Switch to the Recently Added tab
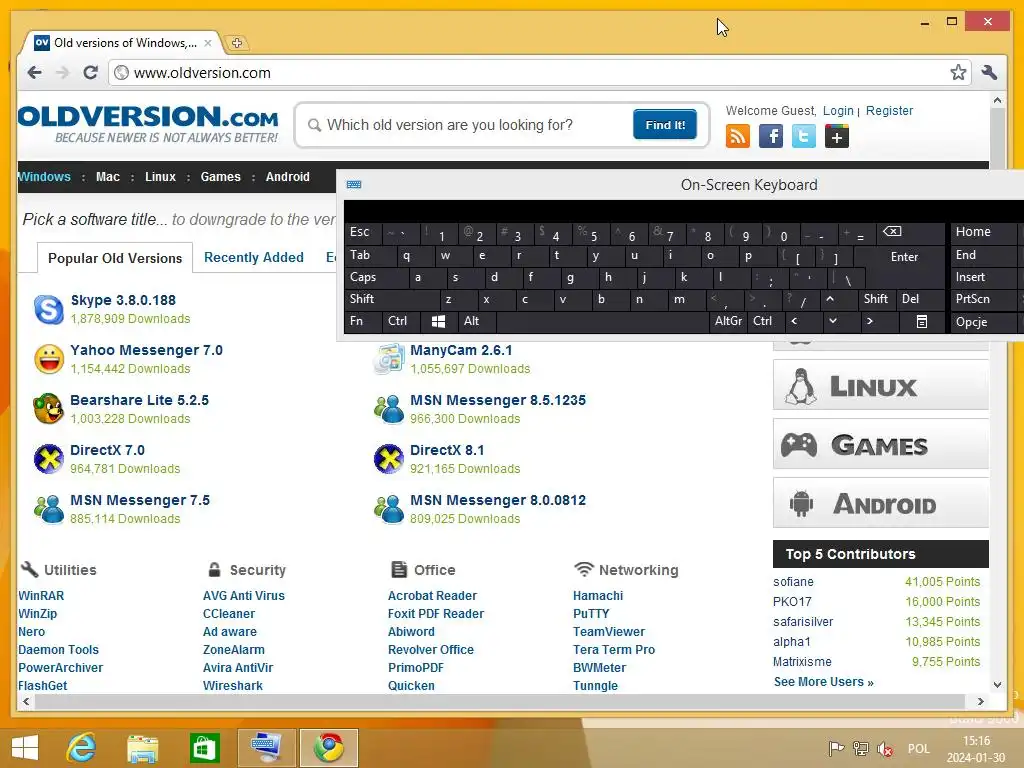 tap(253, 257)
